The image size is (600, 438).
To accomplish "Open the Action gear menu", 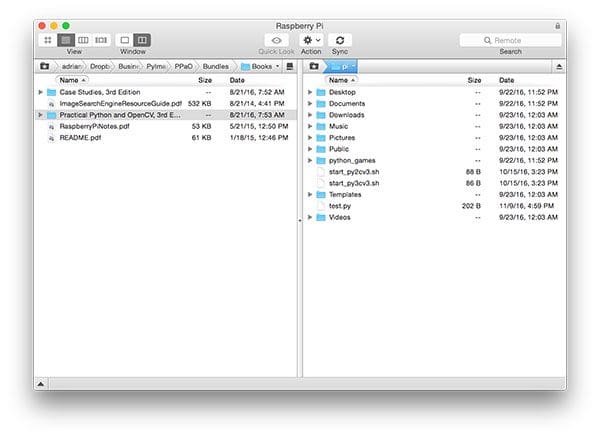I will click(311, 40).
